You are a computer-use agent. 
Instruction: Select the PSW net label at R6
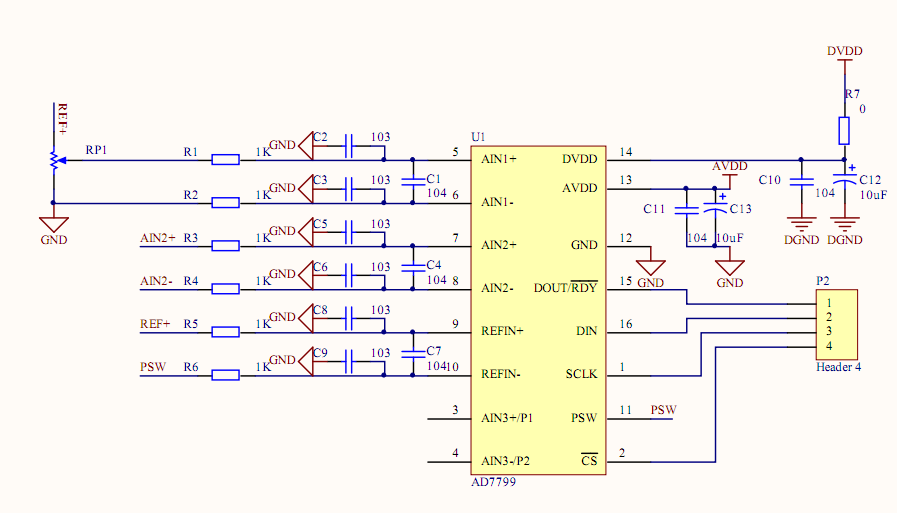(153, 367)
